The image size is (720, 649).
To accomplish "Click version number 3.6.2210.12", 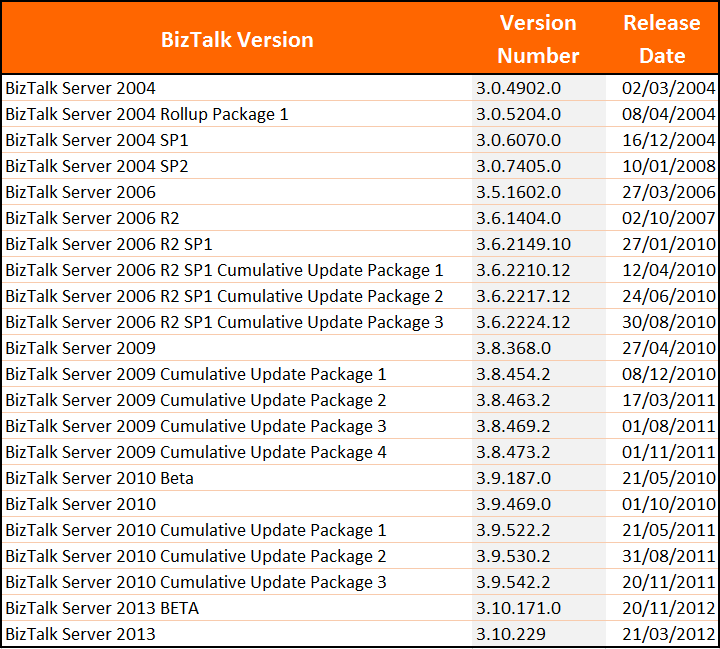I will pos(523,270).
